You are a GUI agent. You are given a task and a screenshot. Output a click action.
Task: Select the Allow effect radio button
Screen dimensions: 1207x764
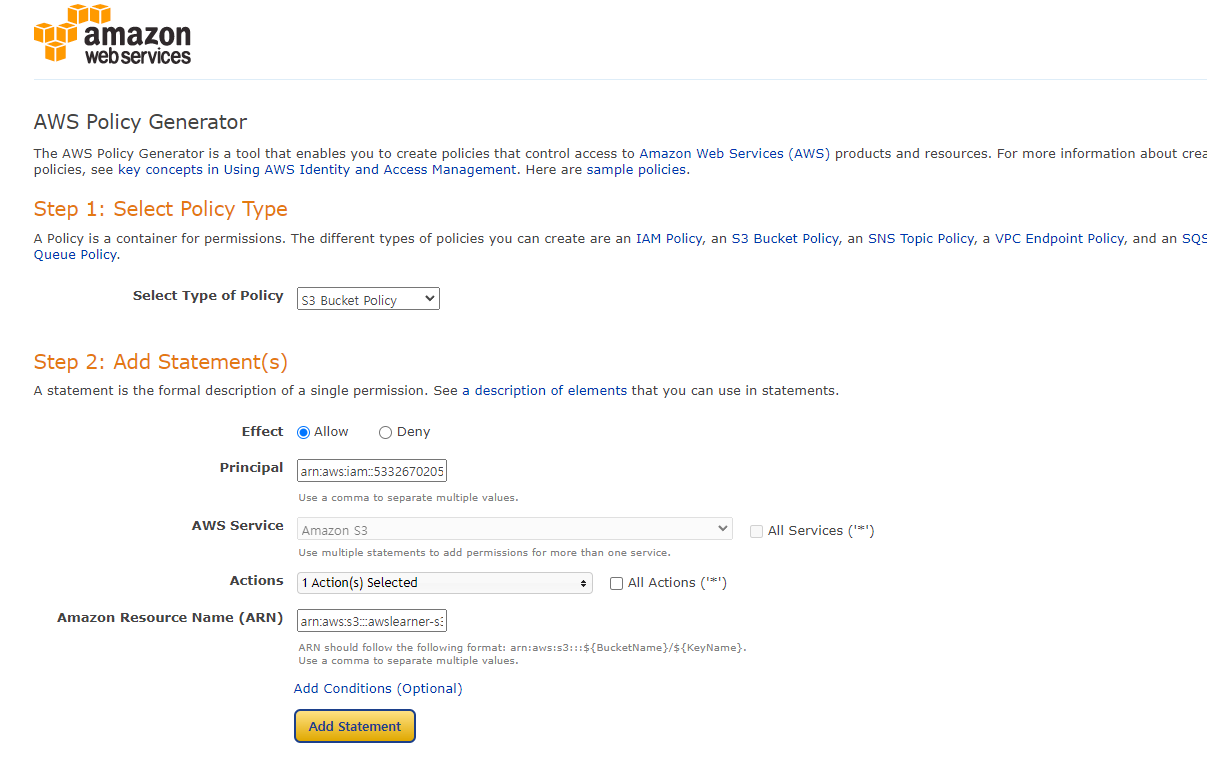tap(304, 432)
